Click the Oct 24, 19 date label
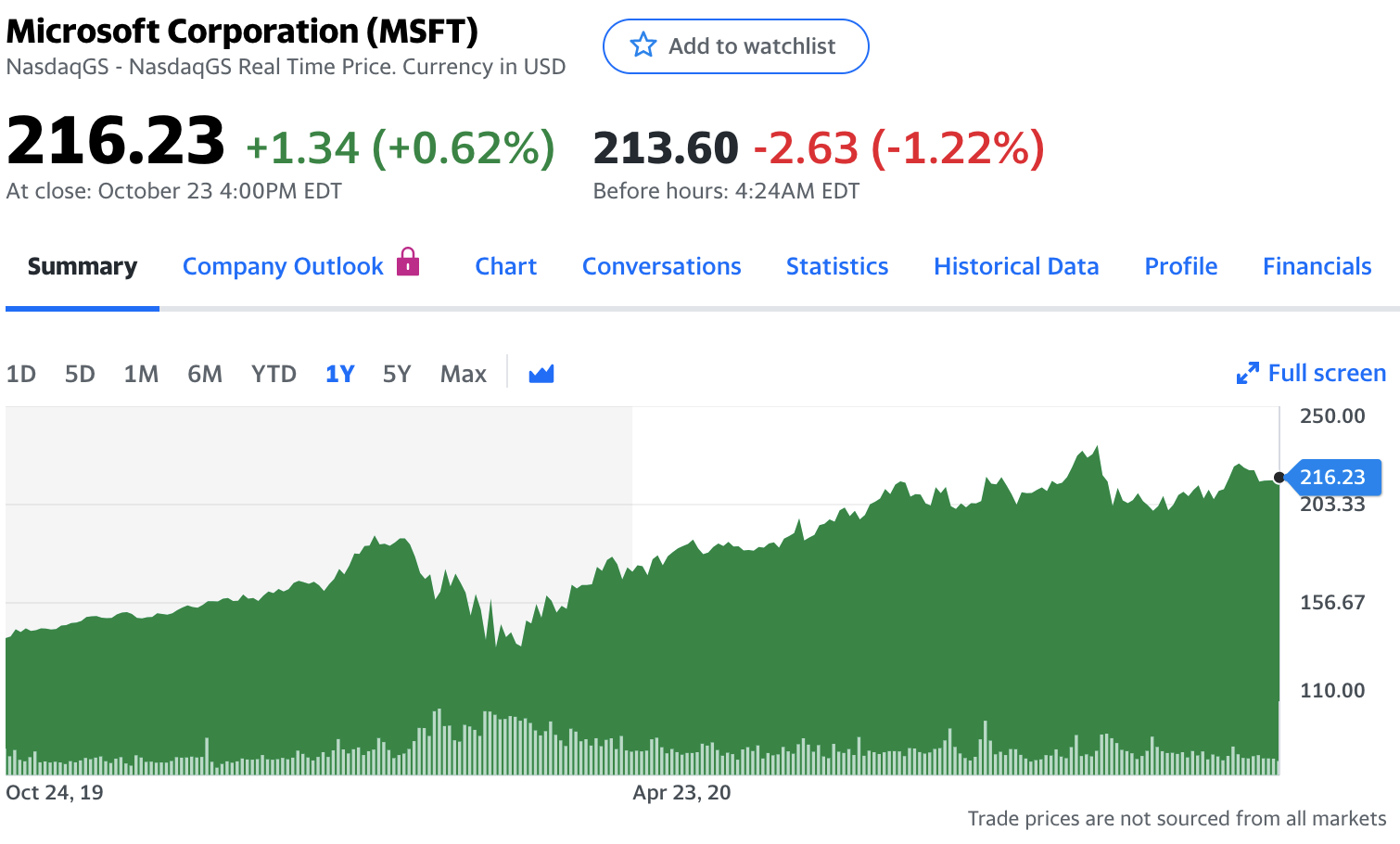Image resolution: width=1400 pixels, height=844 pixels. point(55,793)
